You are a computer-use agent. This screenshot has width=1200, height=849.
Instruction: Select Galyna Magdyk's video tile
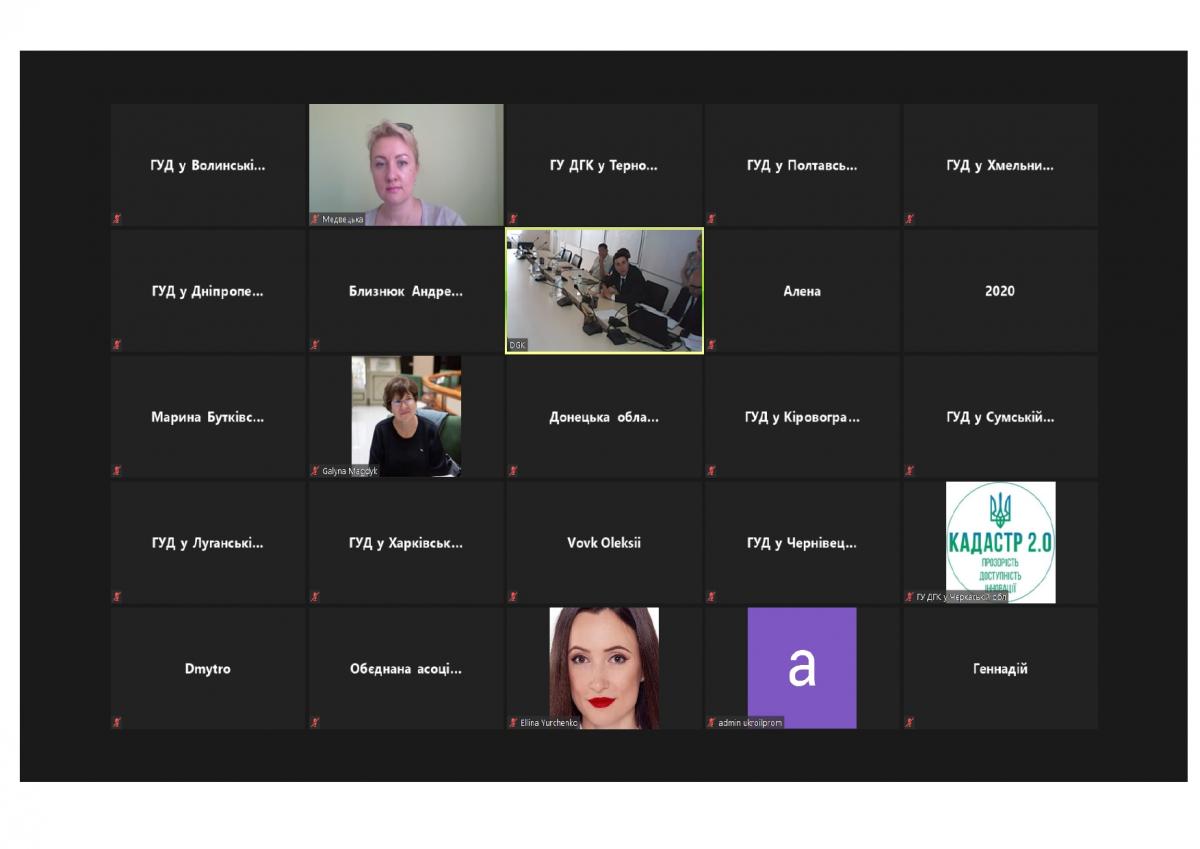tap(406, 415)
